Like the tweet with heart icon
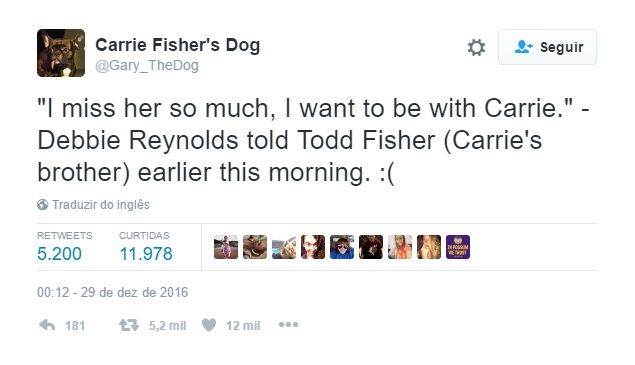The height and width of the screenshot is (365, 635). coord(209,325)
